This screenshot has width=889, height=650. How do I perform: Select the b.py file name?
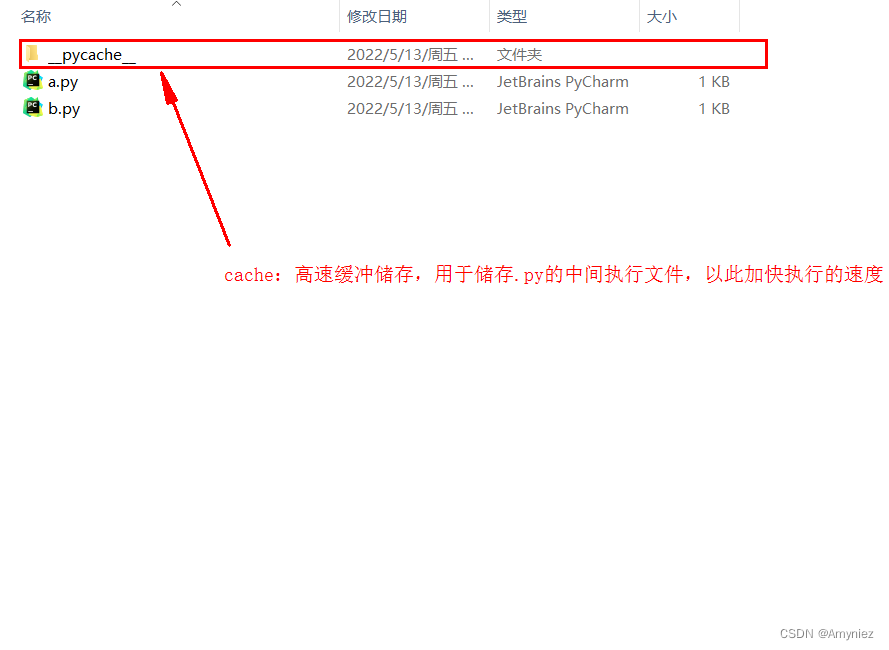[64, 108]
